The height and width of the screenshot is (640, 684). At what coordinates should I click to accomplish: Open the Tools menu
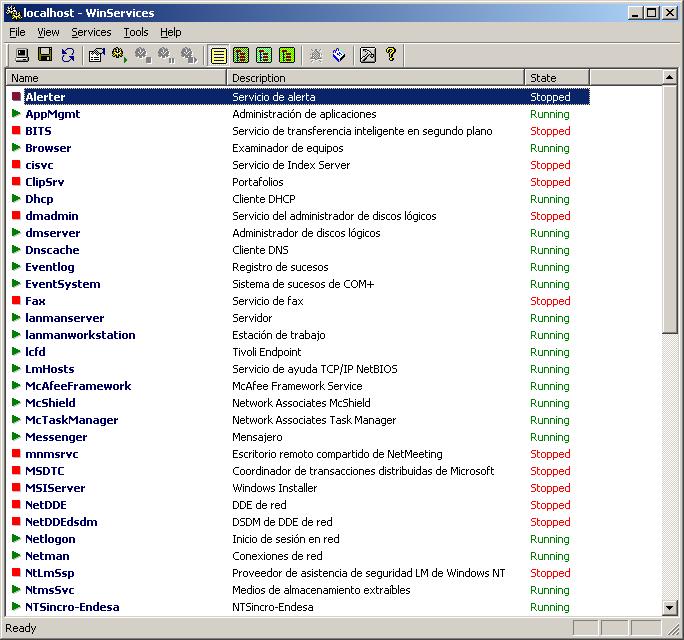click(x=136, y=32)
